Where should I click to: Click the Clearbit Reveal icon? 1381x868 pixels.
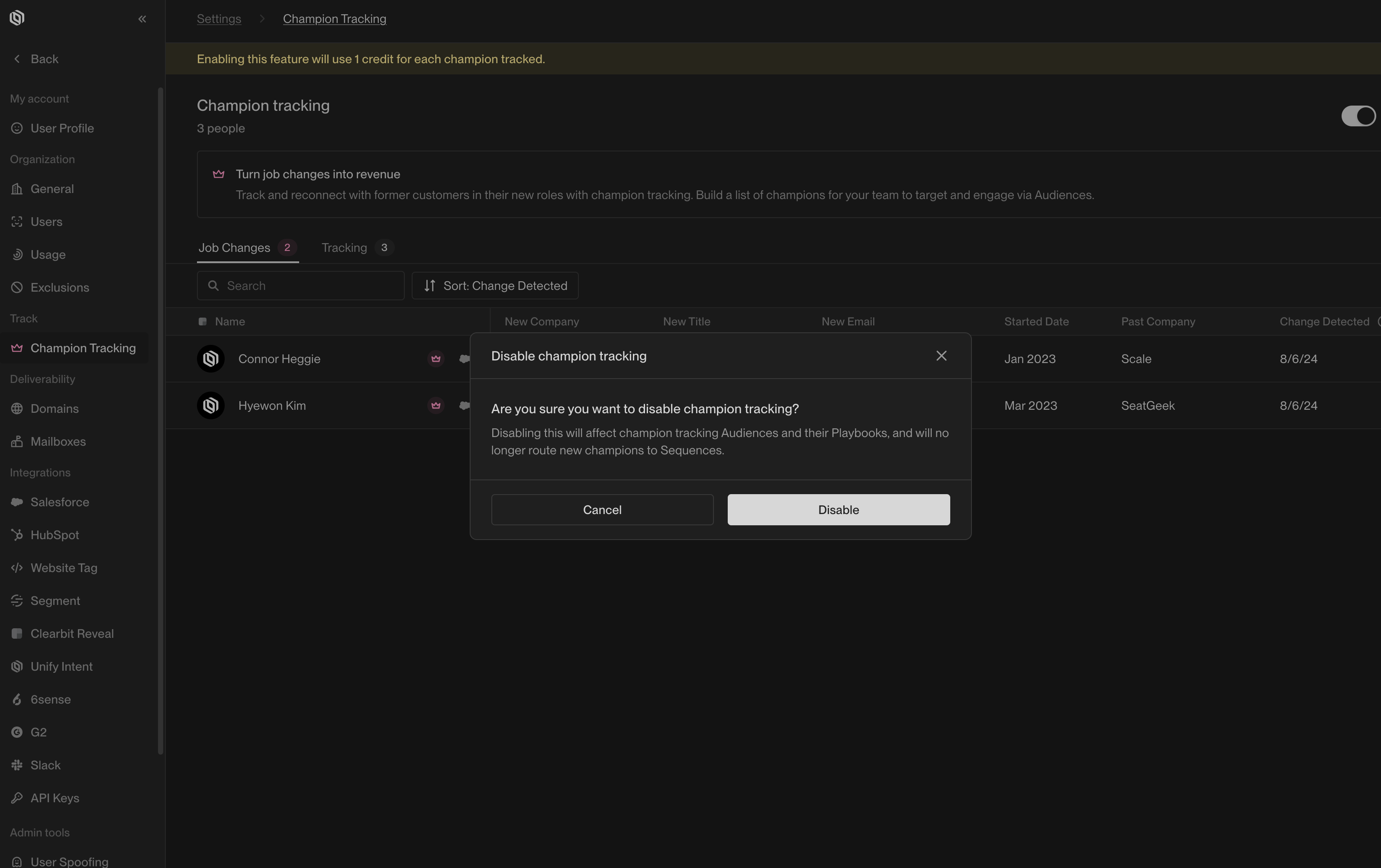tap(16, 633)
